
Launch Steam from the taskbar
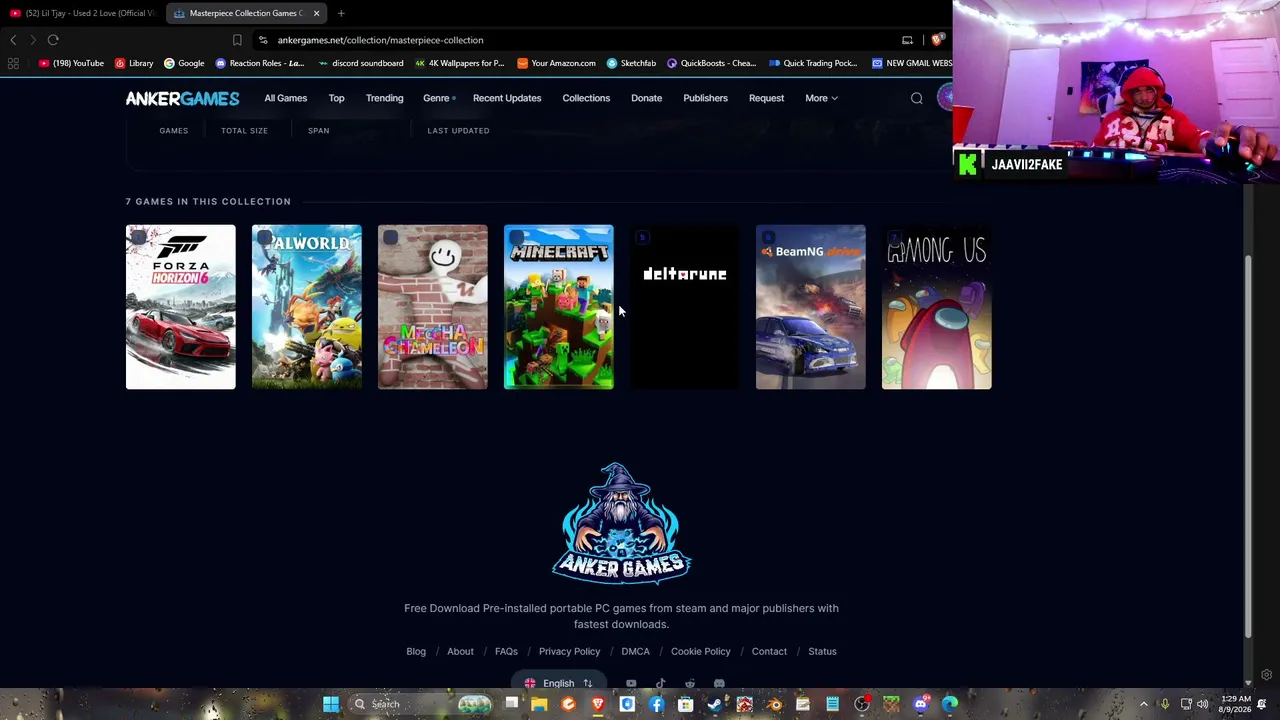715,704
